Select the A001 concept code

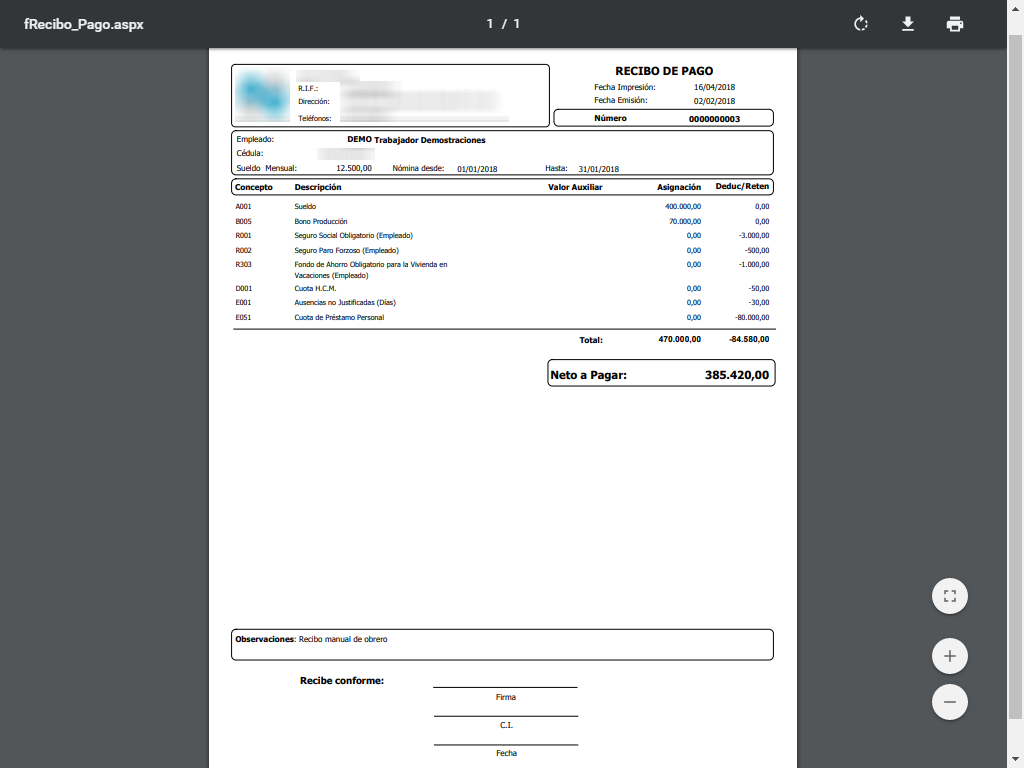pyautogui.click(x=243, y=207)
